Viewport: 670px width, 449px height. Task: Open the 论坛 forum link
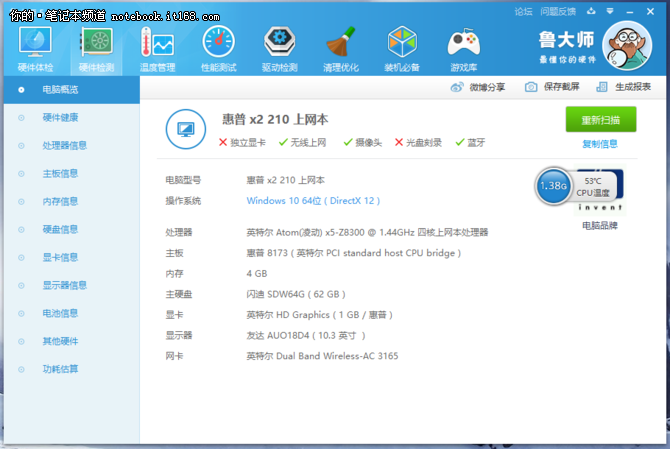523,12
